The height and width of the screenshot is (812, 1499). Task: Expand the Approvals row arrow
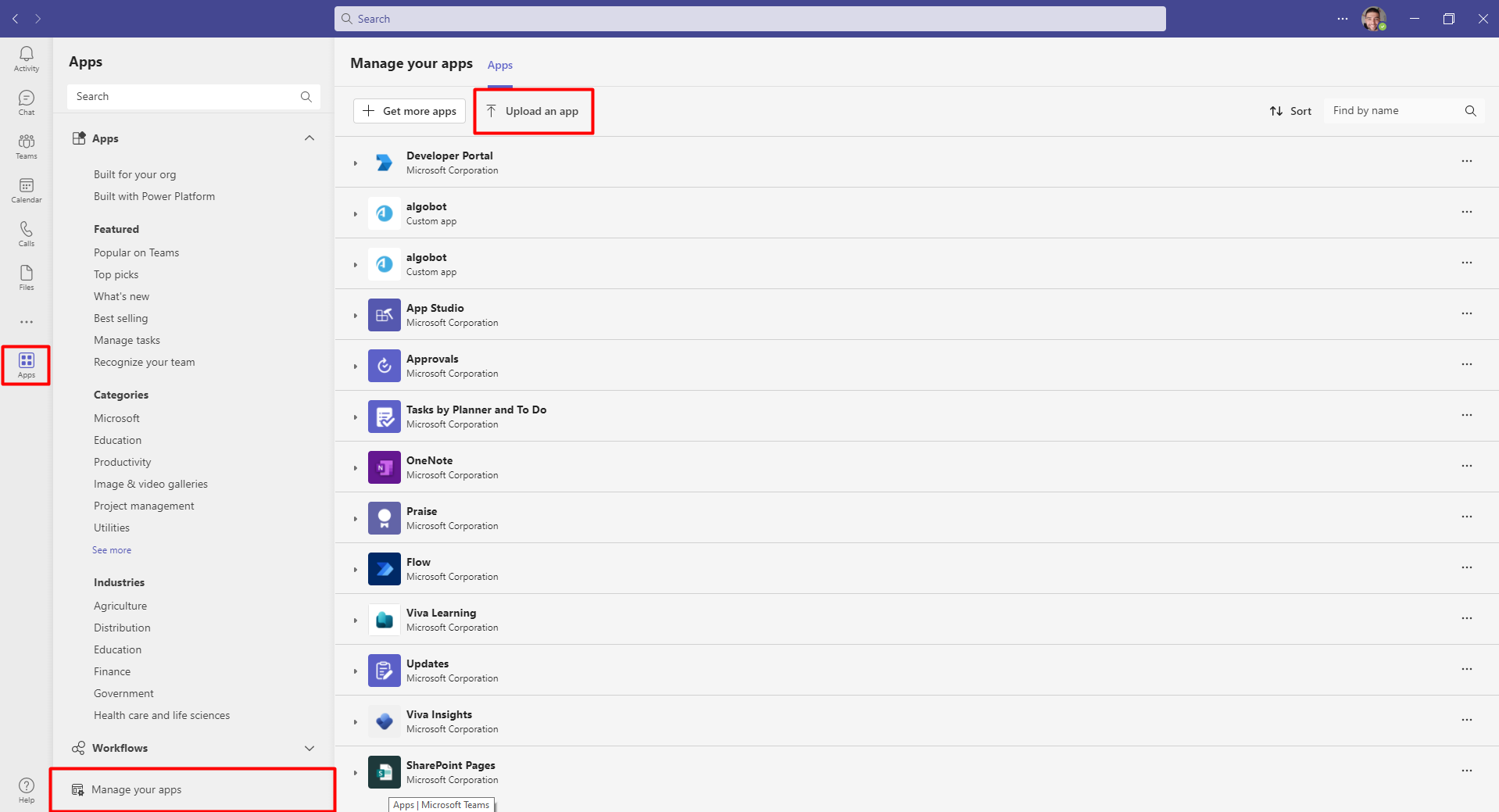[356, 367]
